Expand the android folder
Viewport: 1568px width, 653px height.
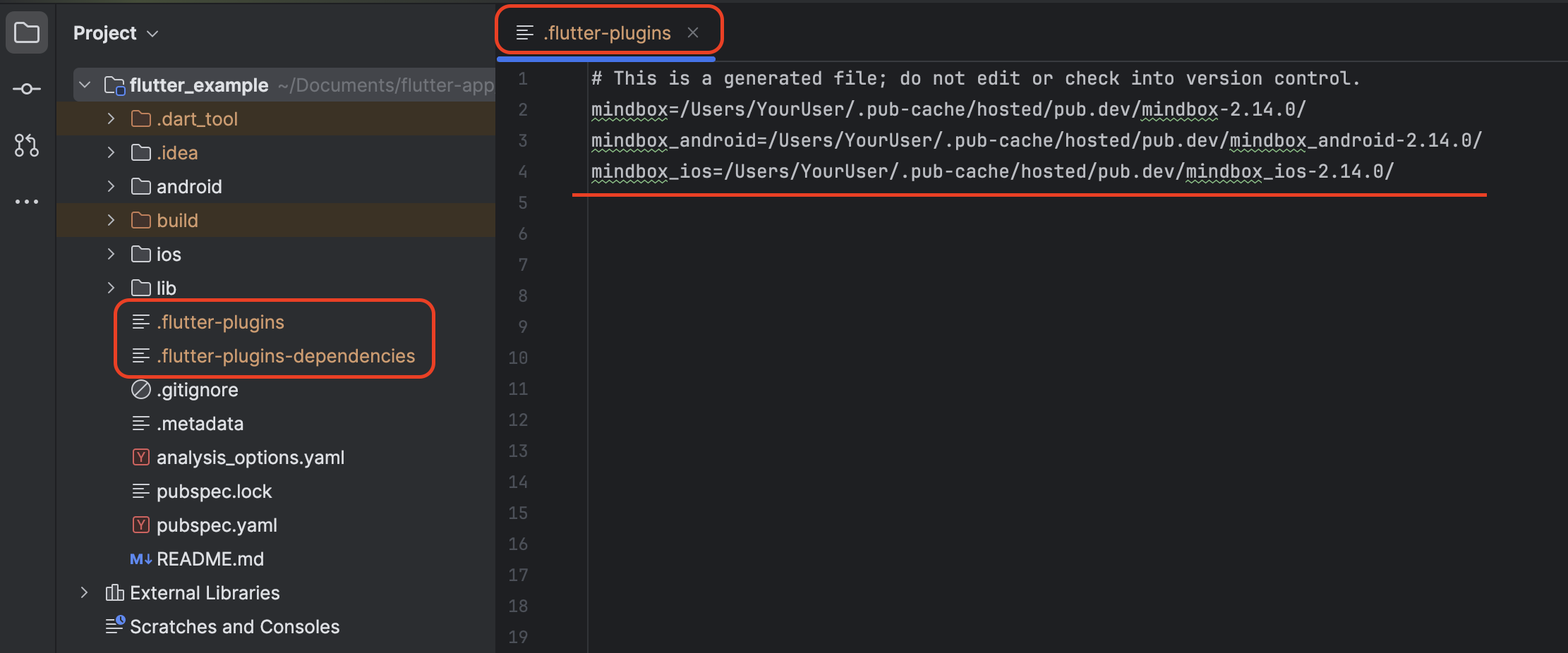(111, 187)
